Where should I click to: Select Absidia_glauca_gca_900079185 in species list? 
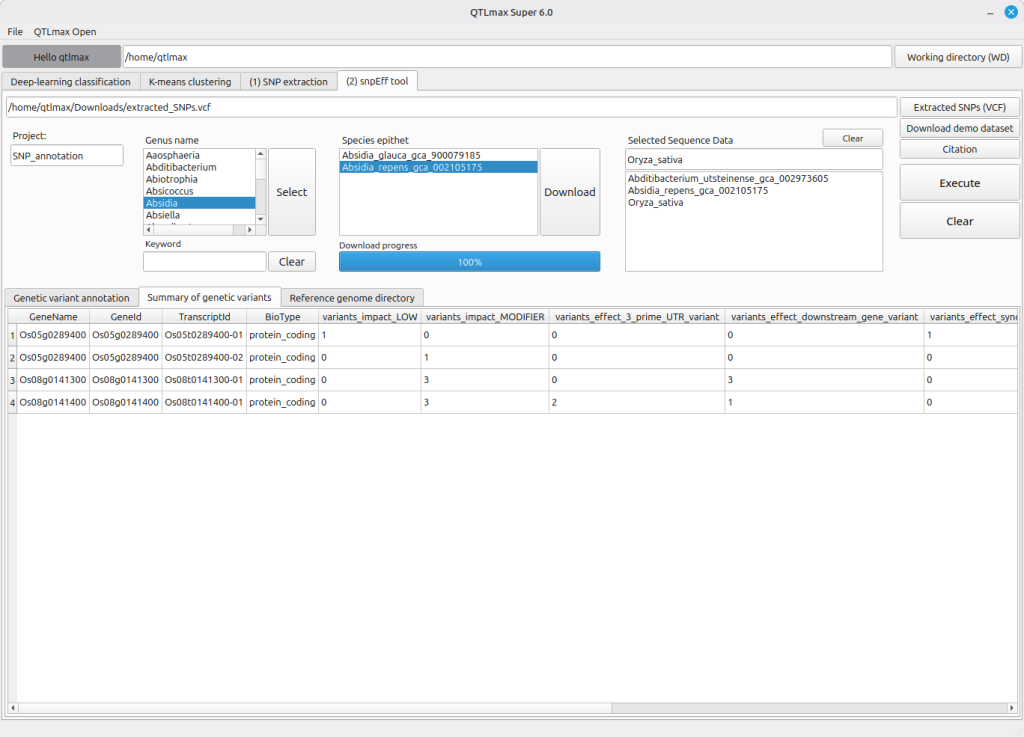[411, 156]
